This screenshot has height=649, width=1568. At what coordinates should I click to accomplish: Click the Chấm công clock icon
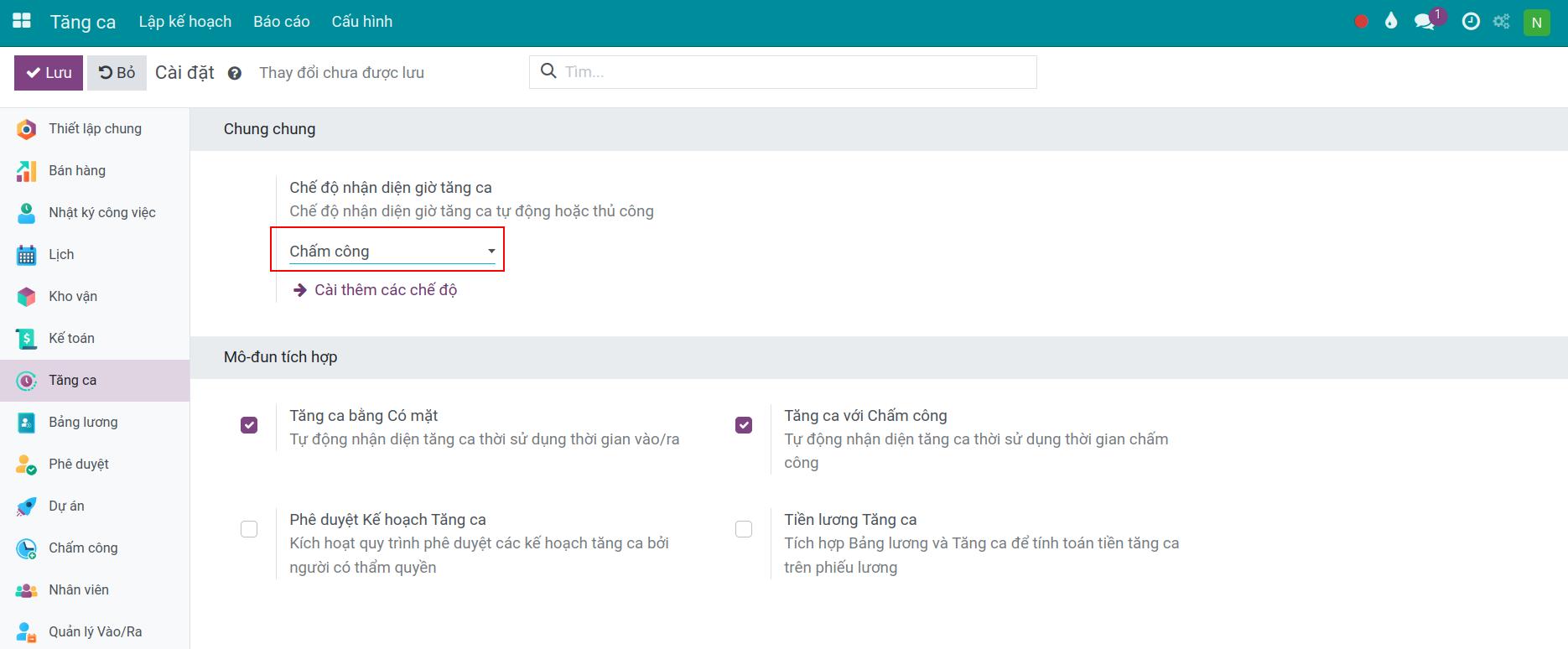[x=27, y=548]
